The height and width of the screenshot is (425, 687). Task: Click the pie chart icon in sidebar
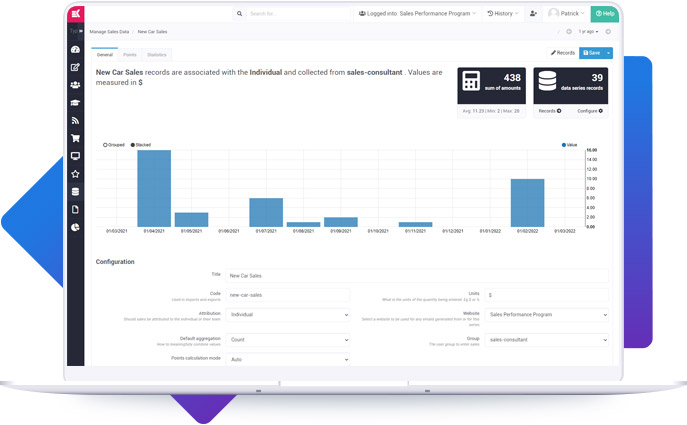coord(75,227)
